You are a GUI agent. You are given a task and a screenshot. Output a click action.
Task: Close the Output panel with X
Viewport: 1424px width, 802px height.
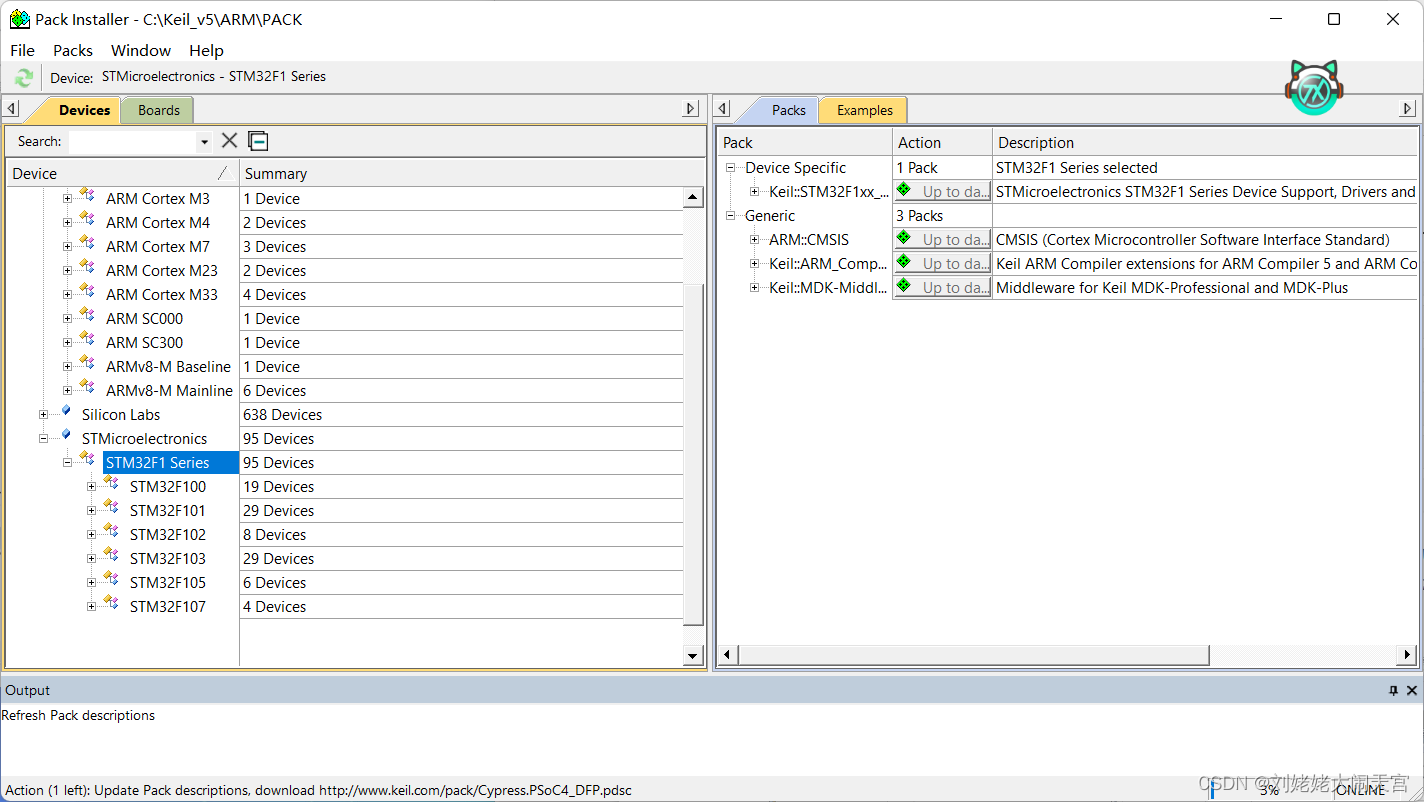1412,690
